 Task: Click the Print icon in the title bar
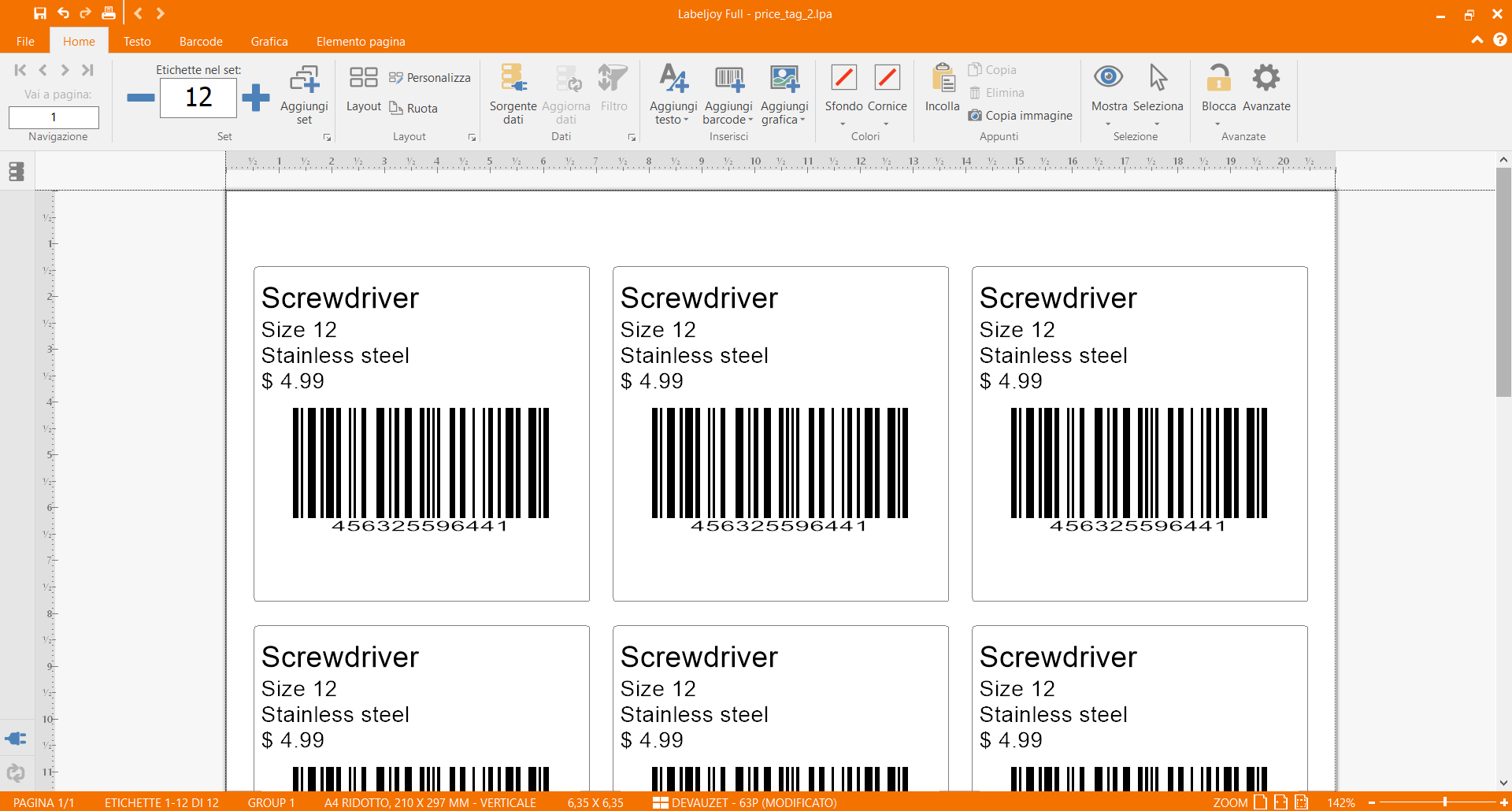coord(109,13)
